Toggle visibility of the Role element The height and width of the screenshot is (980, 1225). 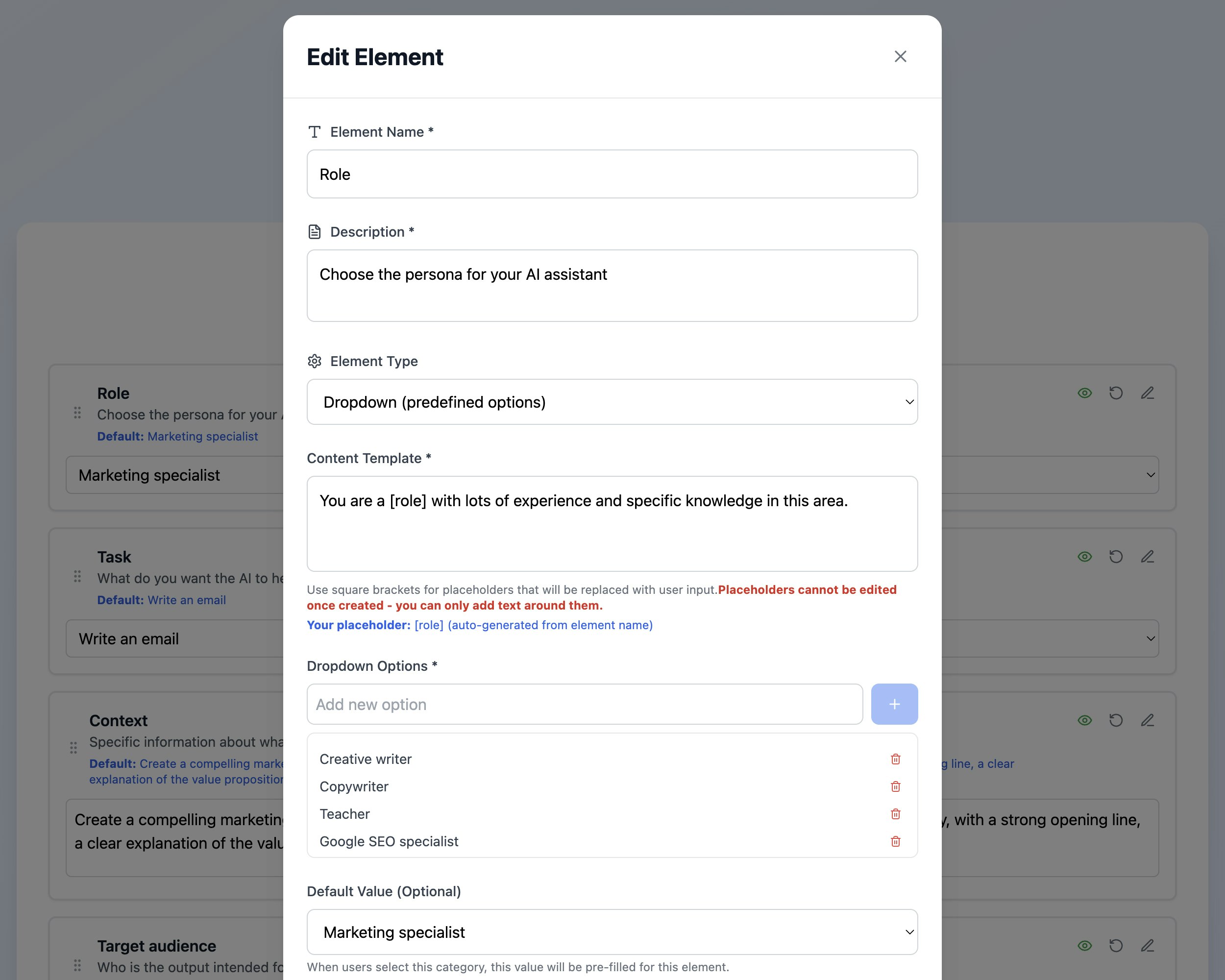click(x=1085, y=393)
